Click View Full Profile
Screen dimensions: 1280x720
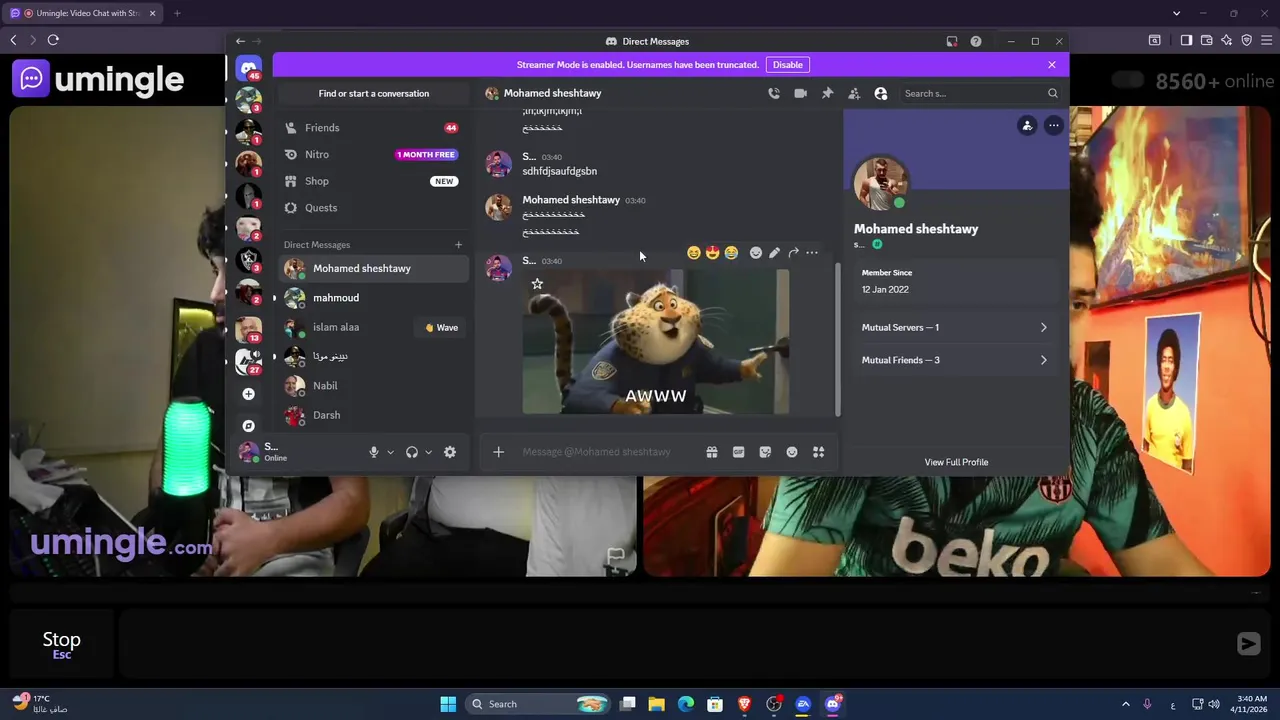[x=956, y=462]
